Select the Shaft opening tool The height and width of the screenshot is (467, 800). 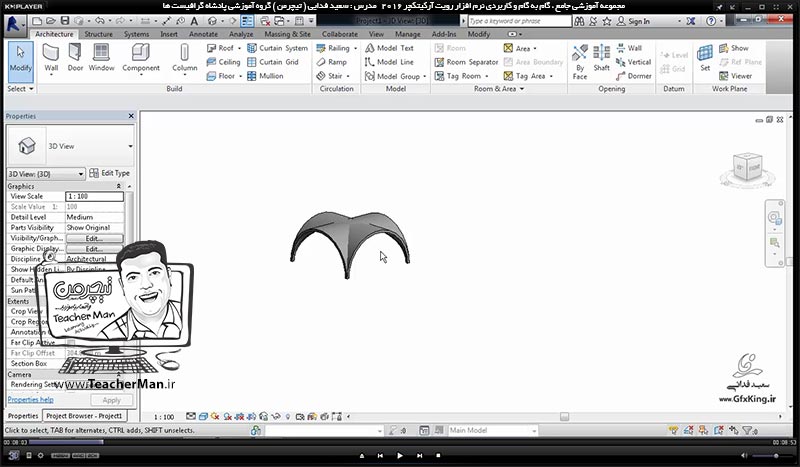(x=602, y=58)
